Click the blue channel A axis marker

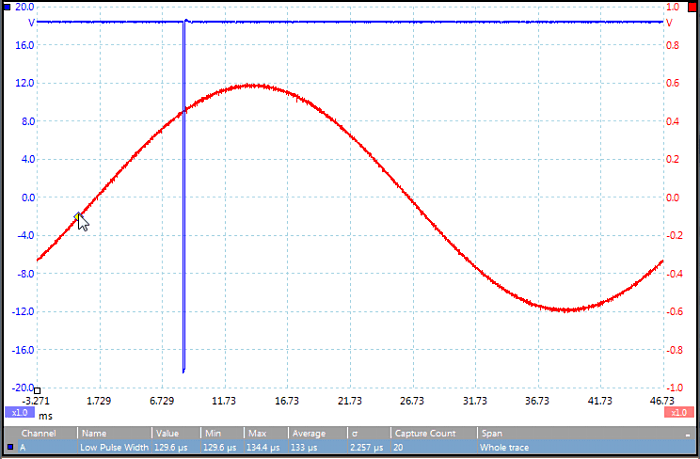pos(7,7)
